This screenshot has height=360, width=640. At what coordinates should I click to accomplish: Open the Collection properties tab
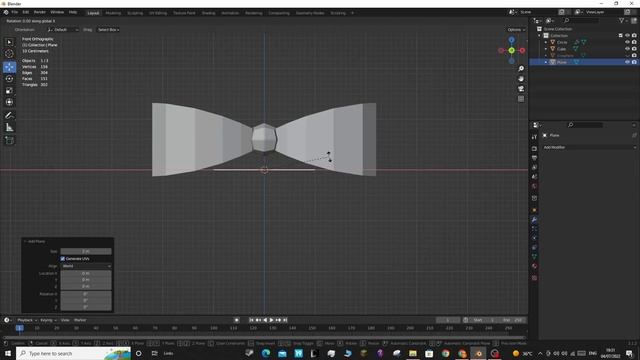pos(534,198)
